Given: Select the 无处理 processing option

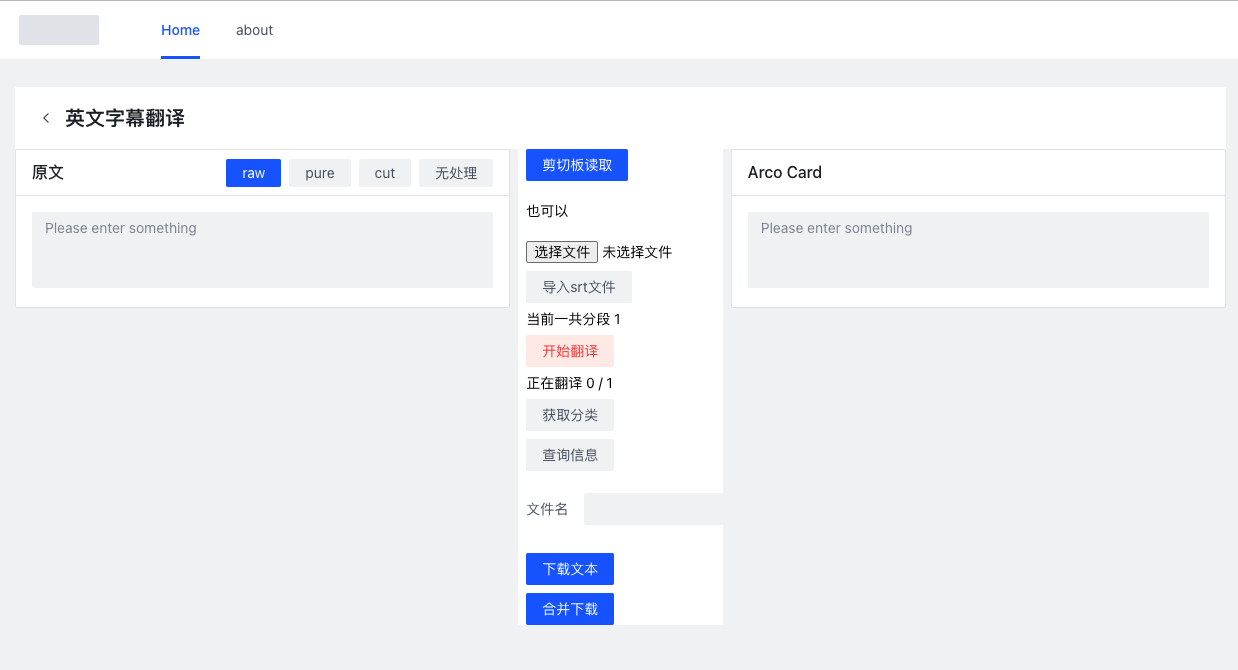Looking at the screenshot, I should click(x=456, y=173).
